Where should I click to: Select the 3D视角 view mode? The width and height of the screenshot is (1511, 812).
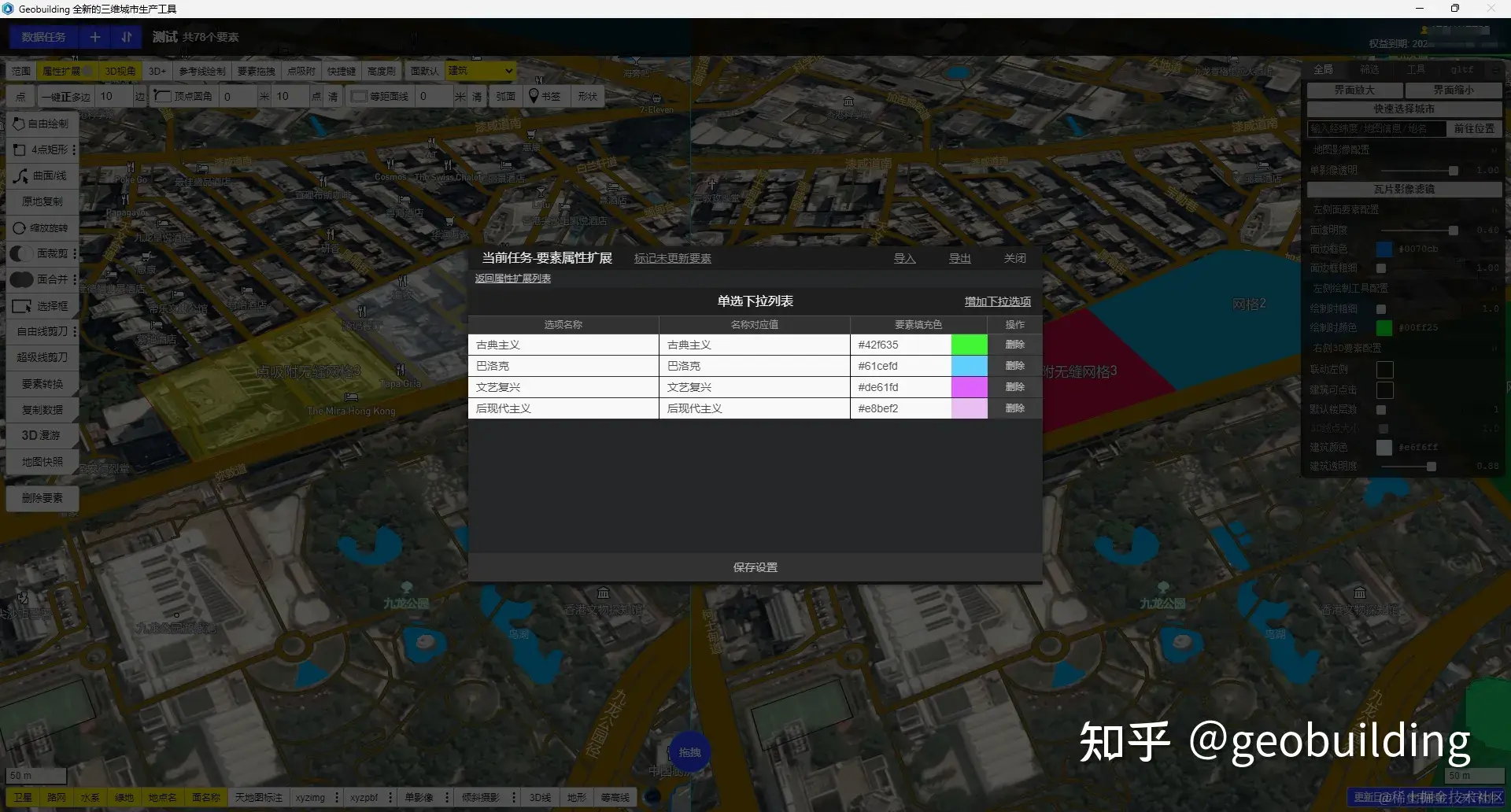tap(120, 71)
